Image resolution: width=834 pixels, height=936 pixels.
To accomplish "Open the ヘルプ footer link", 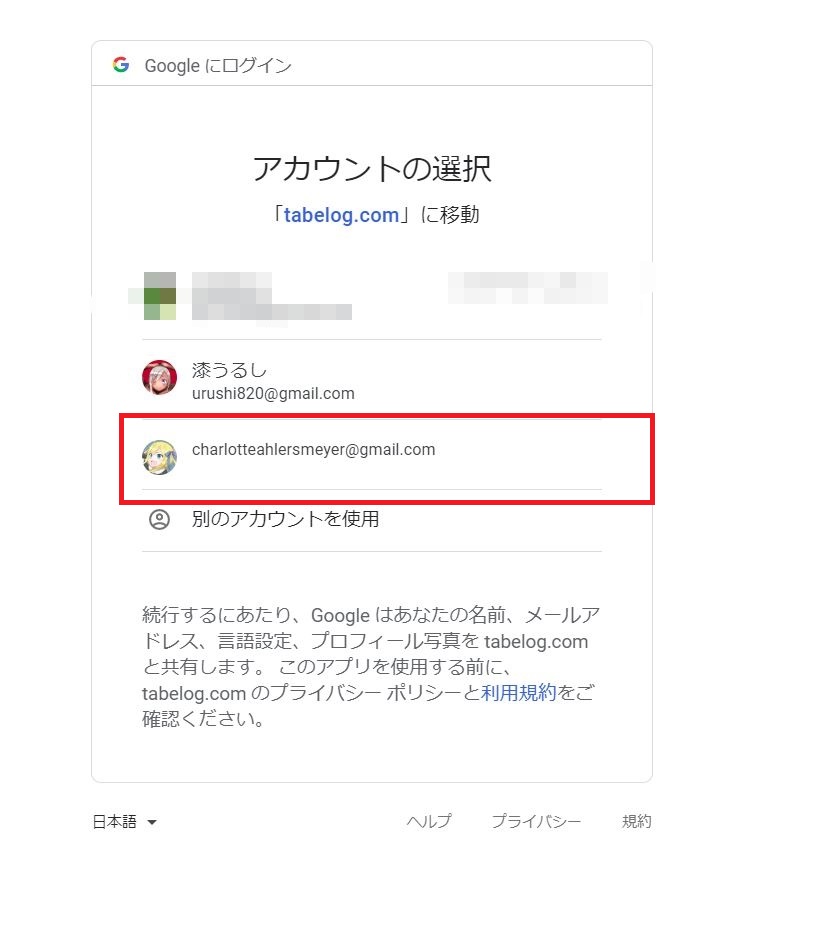I will pyautogui.click(x=429, y=821).
